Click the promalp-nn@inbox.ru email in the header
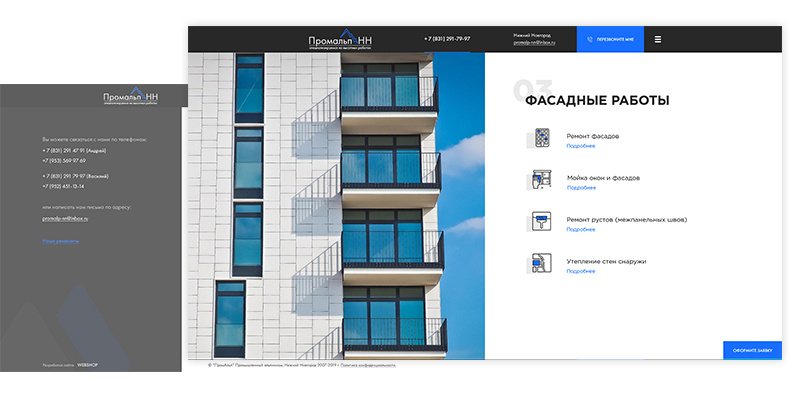The image size is (790, 398). [534, 43]
